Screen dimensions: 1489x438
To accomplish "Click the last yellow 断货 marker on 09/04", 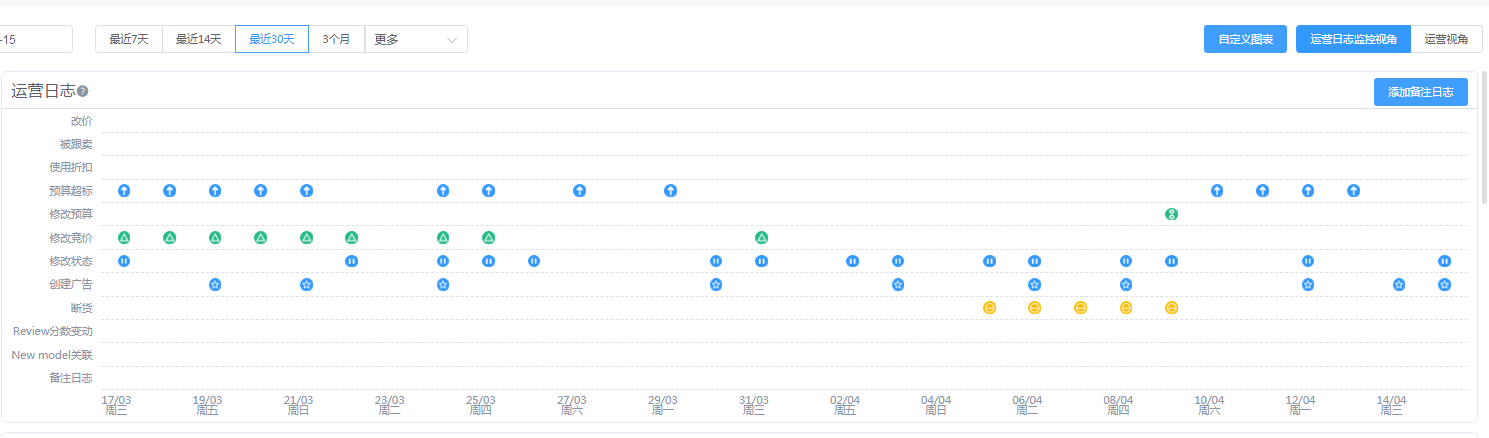I will pos(1171,308).
